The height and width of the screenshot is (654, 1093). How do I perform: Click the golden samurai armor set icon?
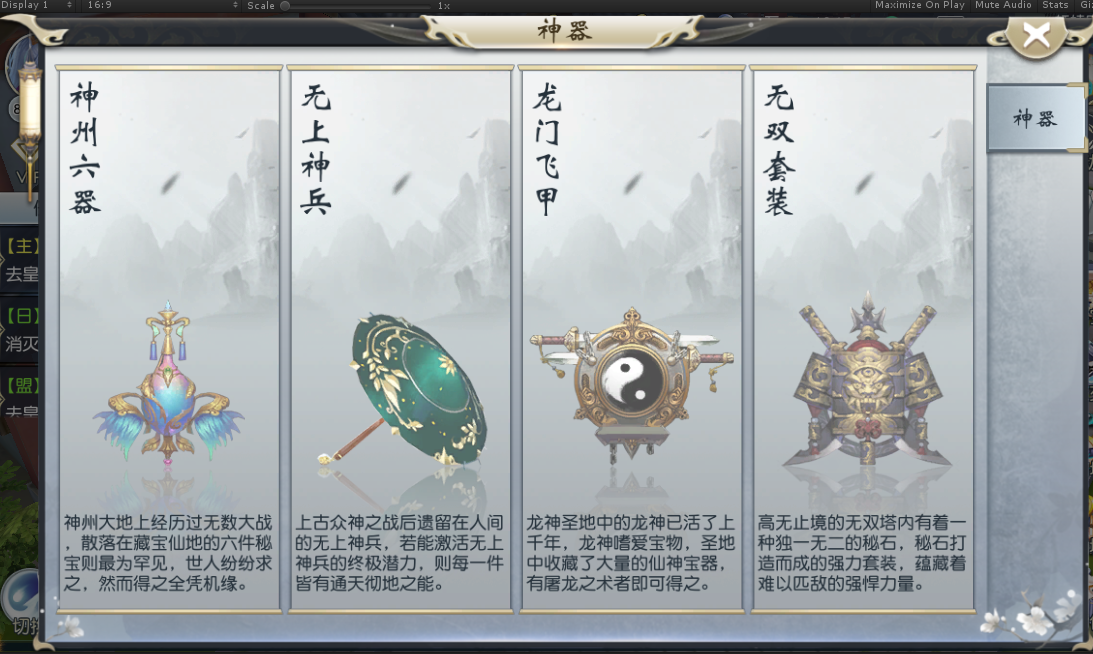[867, 379]
